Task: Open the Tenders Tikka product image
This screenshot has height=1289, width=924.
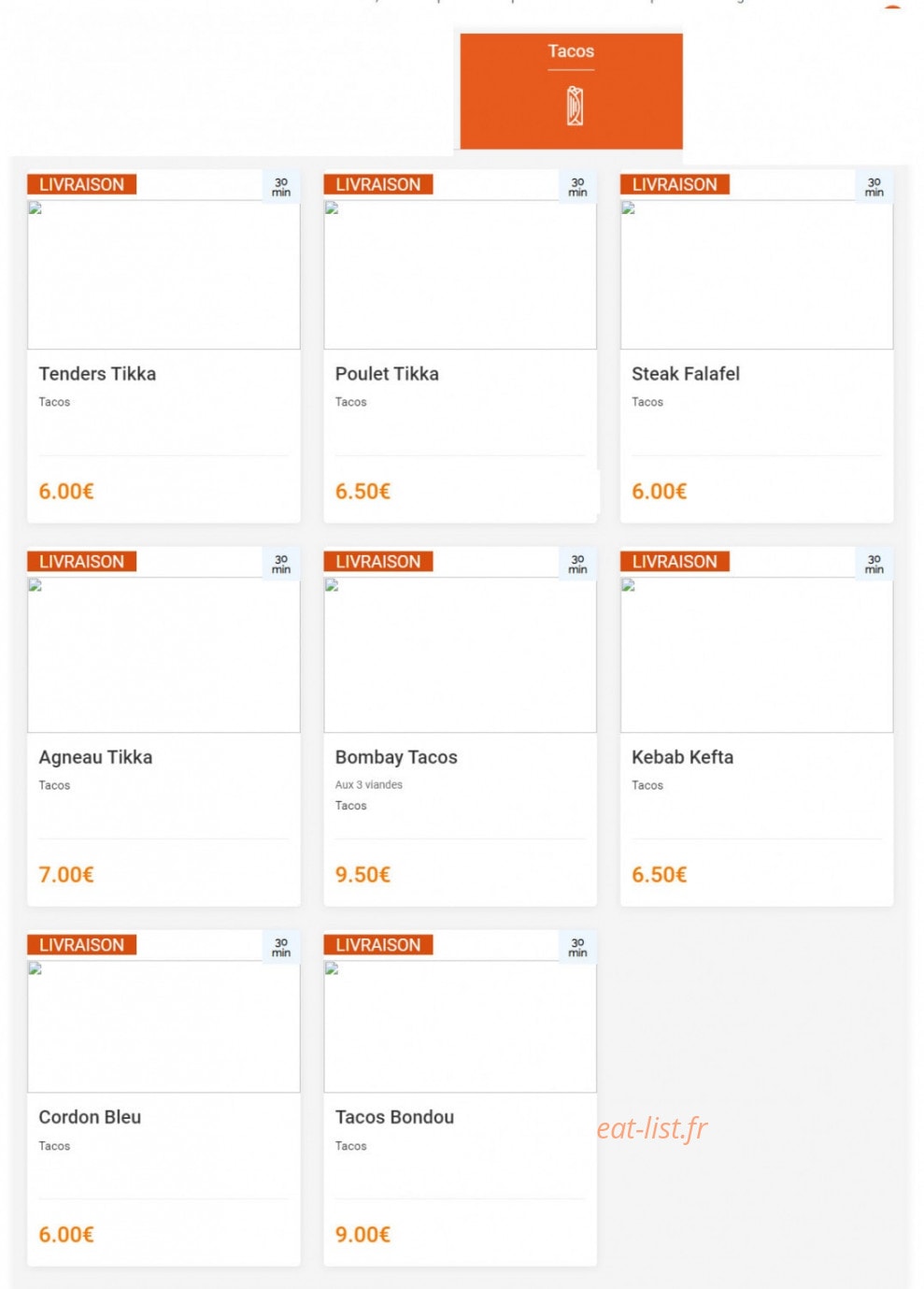Action: pyautogui.click(x=163, y=275)
